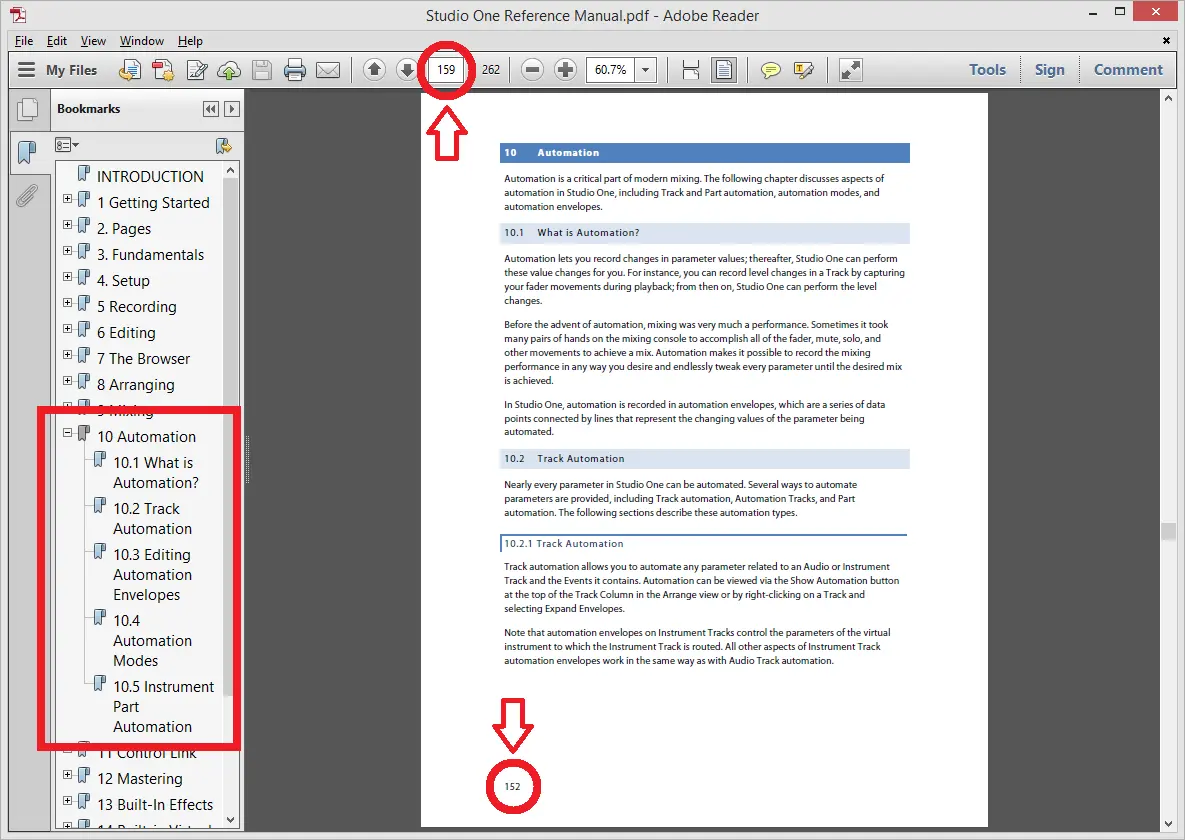Open the My Files menu

tap(57, 70)
